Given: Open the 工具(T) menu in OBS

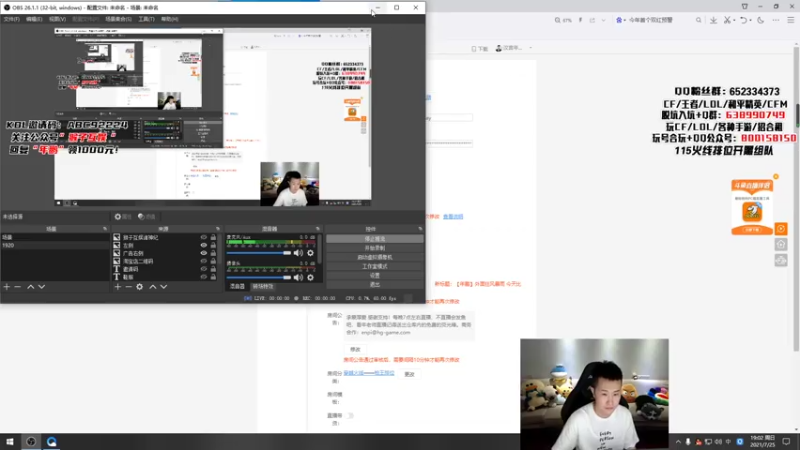Looking at the screenshot, I should coord(146,19).
